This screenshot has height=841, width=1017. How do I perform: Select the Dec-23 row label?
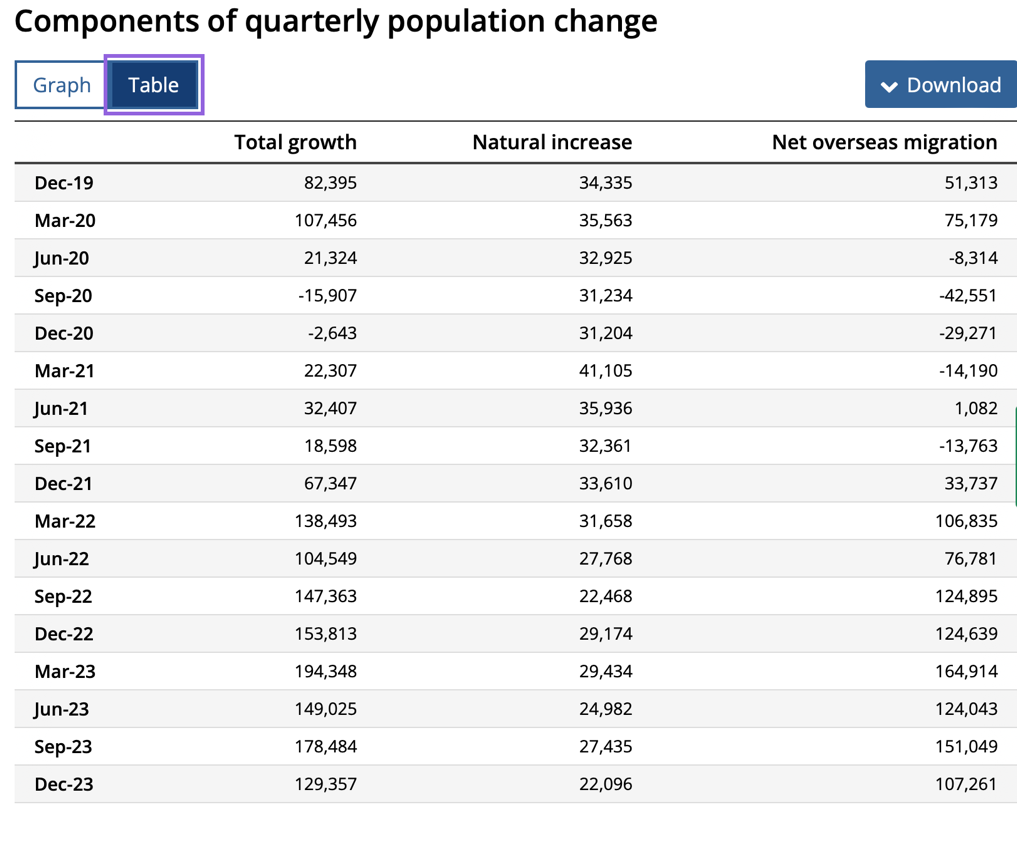(64, 784)
